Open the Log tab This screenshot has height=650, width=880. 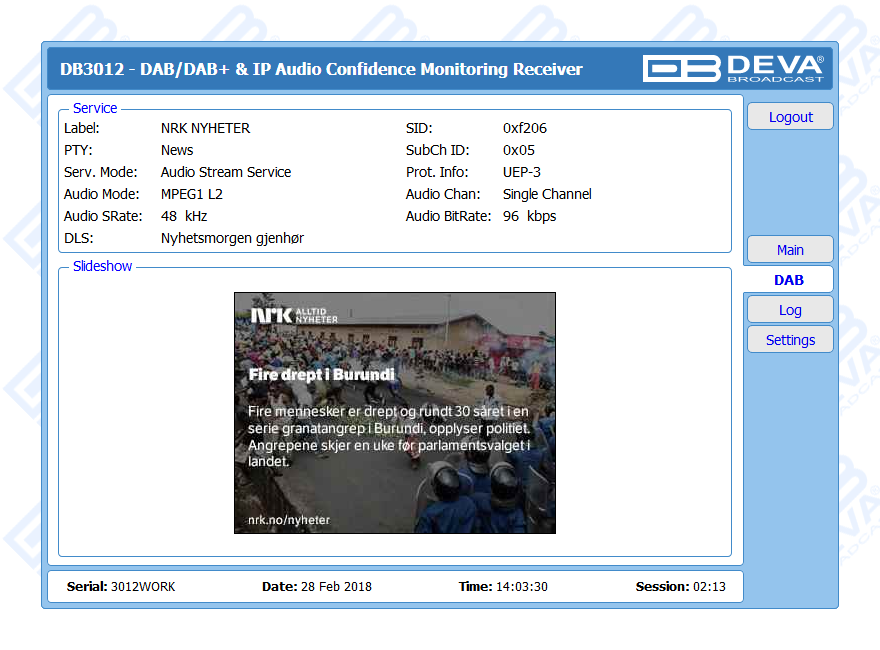click(790, 310)
